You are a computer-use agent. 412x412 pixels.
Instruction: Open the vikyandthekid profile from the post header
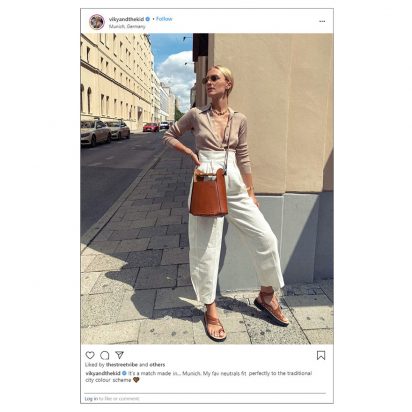(x=126, y=19)
